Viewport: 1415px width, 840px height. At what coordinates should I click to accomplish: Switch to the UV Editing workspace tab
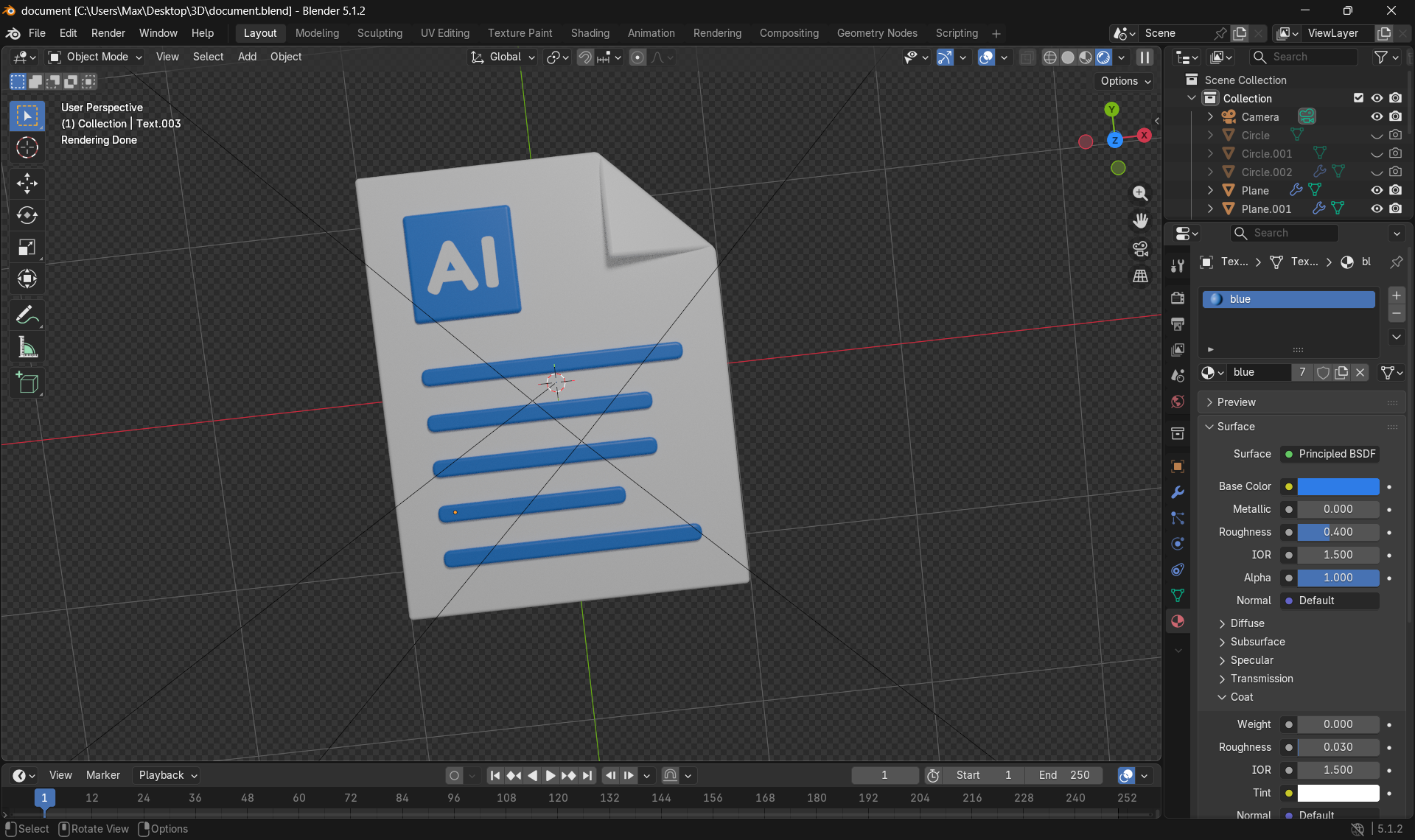coord(444,33)
